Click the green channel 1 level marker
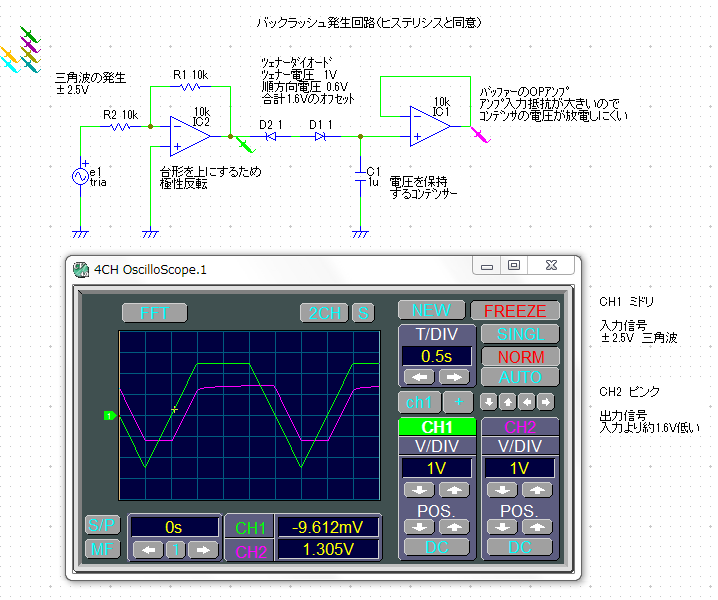This screenshot has width=718, height=600. (x=110, y=416)
